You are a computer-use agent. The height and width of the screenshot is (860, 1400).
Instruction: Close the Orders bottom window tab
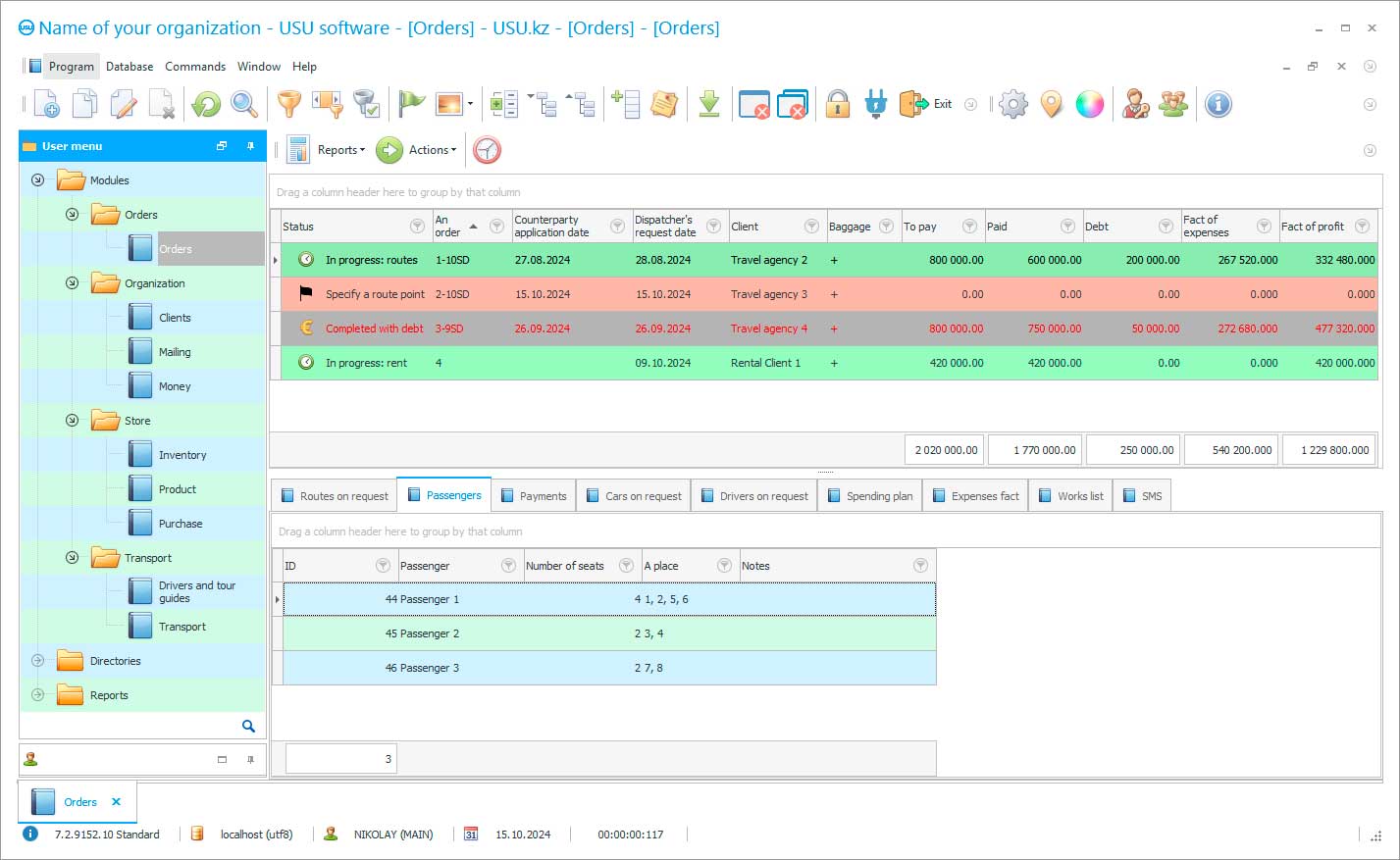coord(116,802)
